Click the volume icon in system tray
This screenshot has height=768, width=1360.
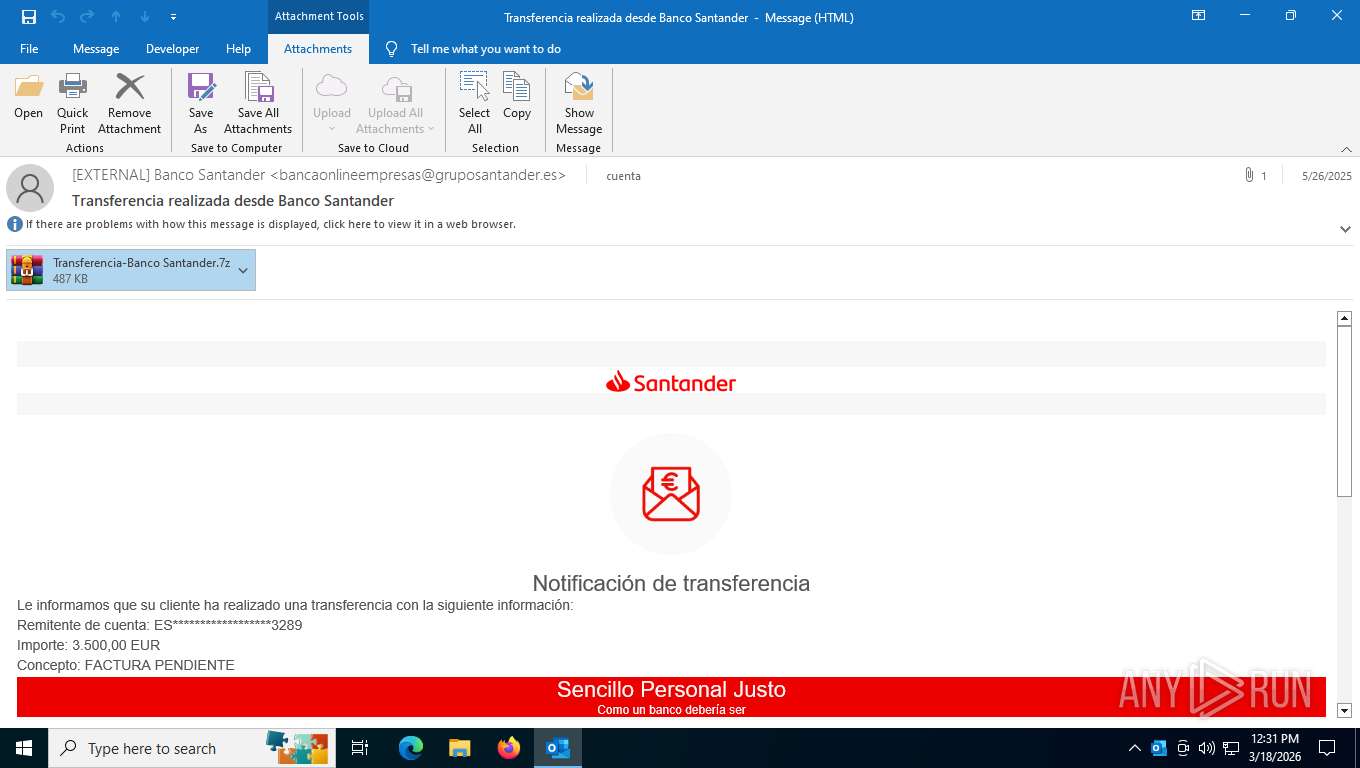coord(1206,748)
